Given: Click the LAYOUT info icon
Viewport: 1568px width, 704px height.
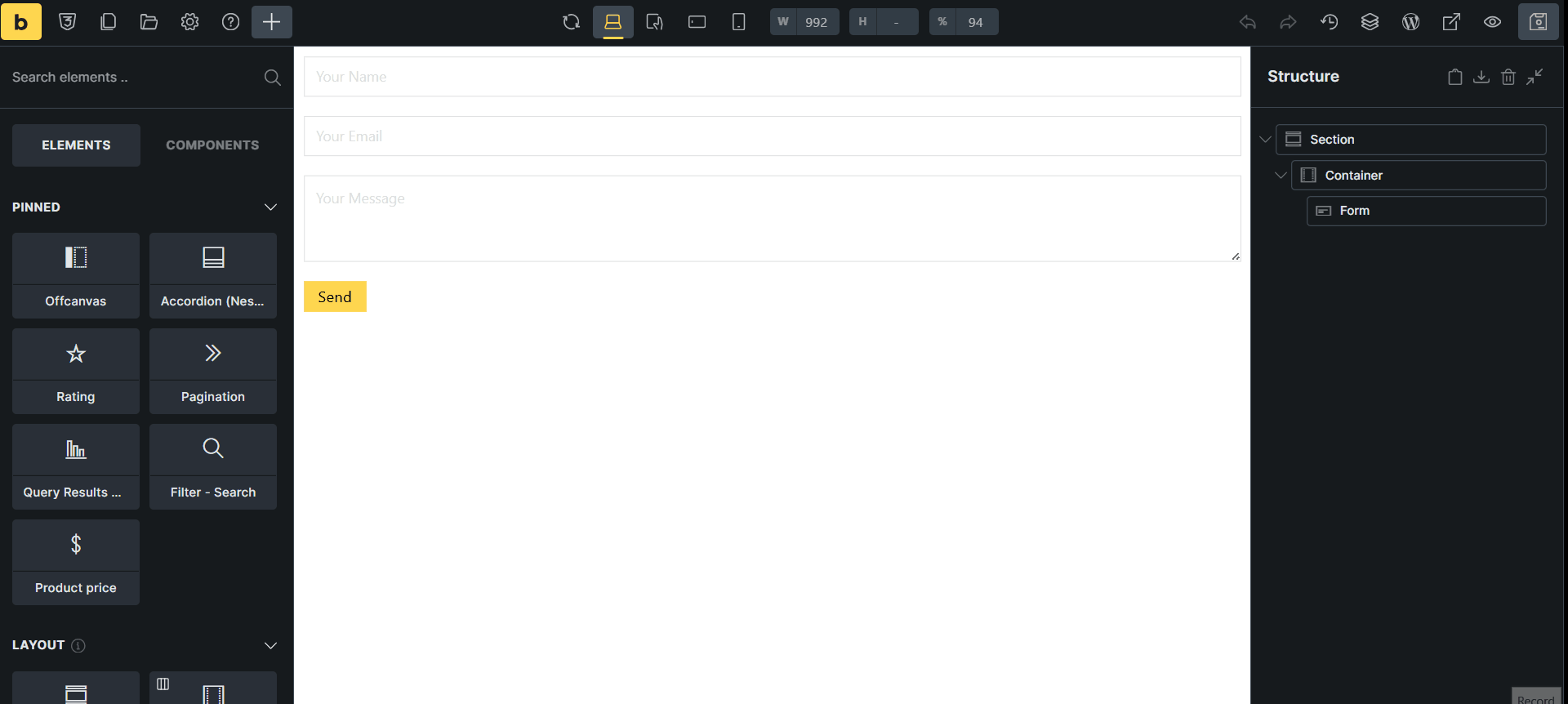Looking at the screenshot, I should click(x=78, y=645).
